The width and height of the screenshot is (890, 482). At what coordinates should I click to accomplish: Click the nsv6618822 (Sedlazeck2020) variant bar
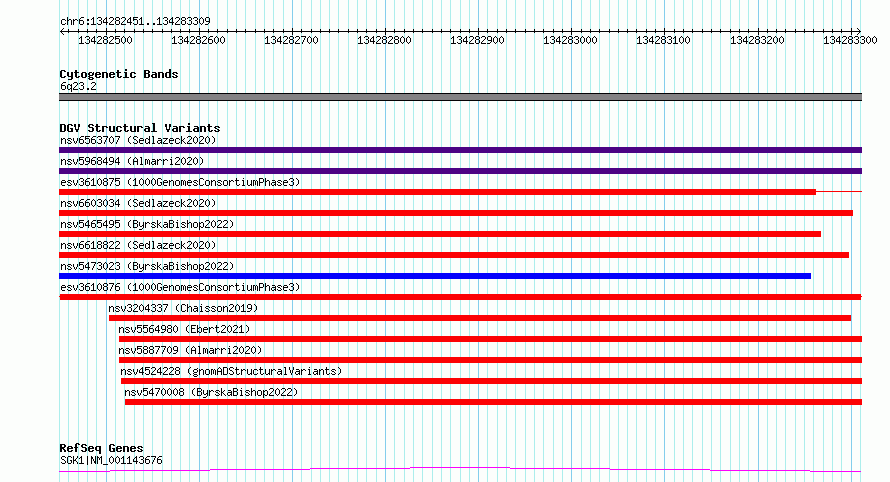tap(454, 255)
